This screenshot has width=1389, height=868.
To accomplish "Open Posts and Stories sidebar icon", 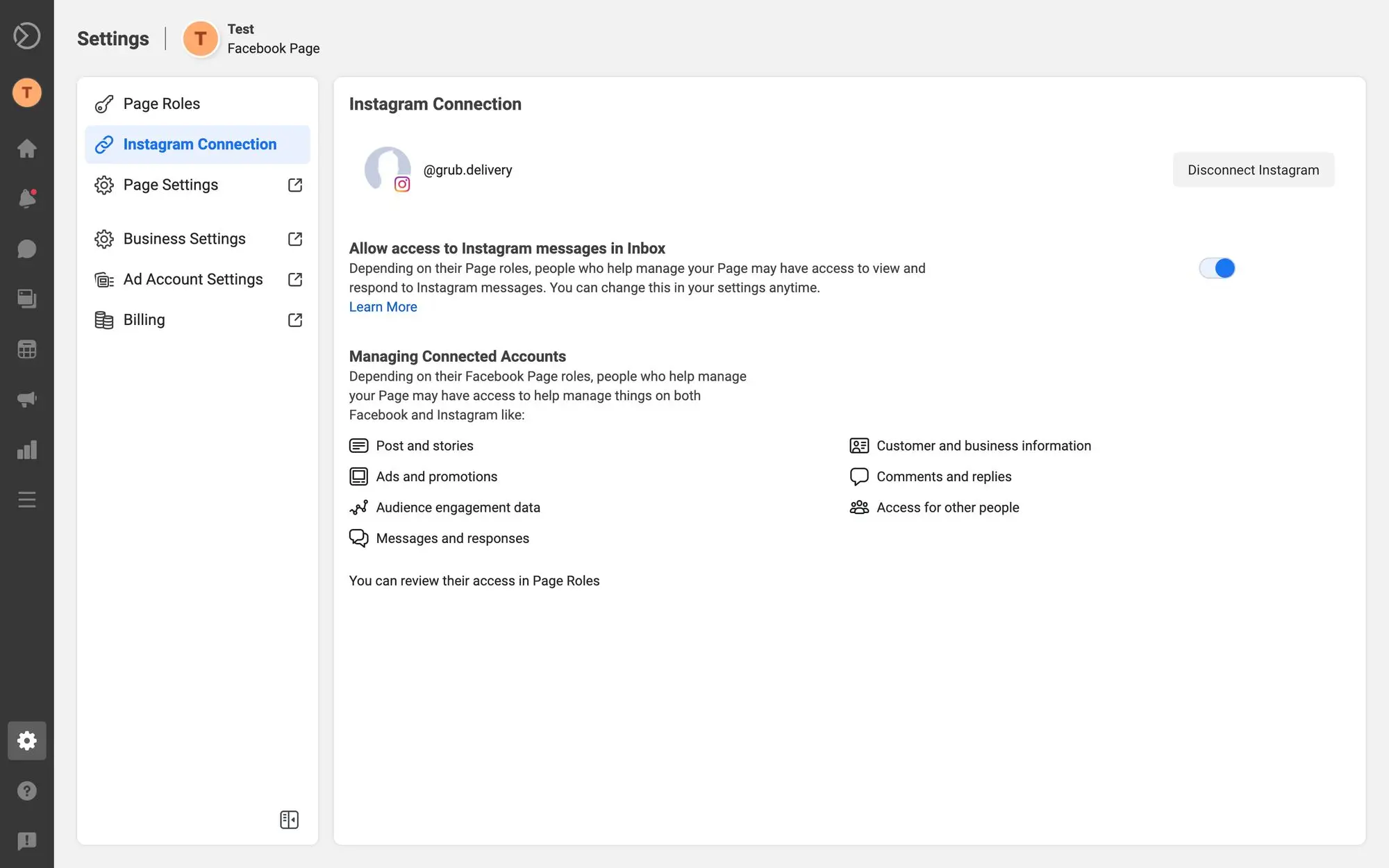I will 26,299.
